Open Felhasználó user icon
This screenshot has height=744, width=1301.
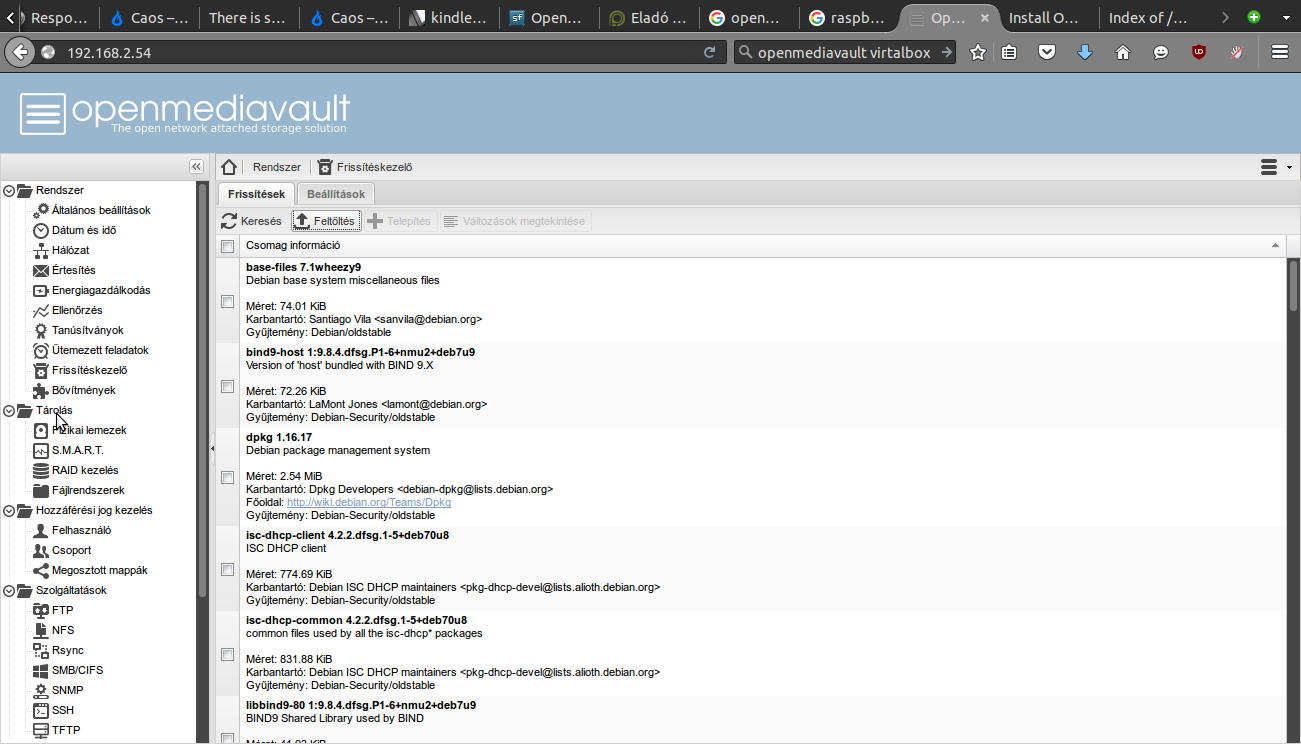coord(41,530)
